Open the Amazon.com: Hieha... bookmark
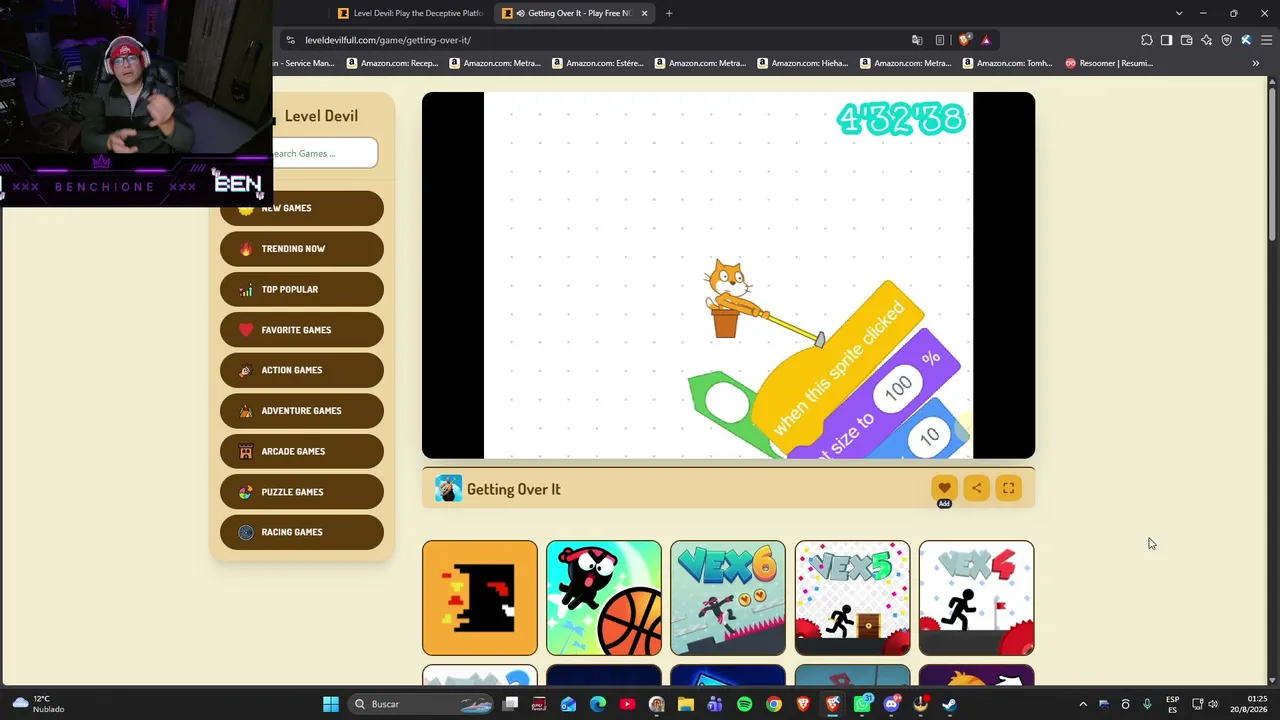The height and width of the screenshot is (720, 1280). pyautogui.click(x=803, y=63)
